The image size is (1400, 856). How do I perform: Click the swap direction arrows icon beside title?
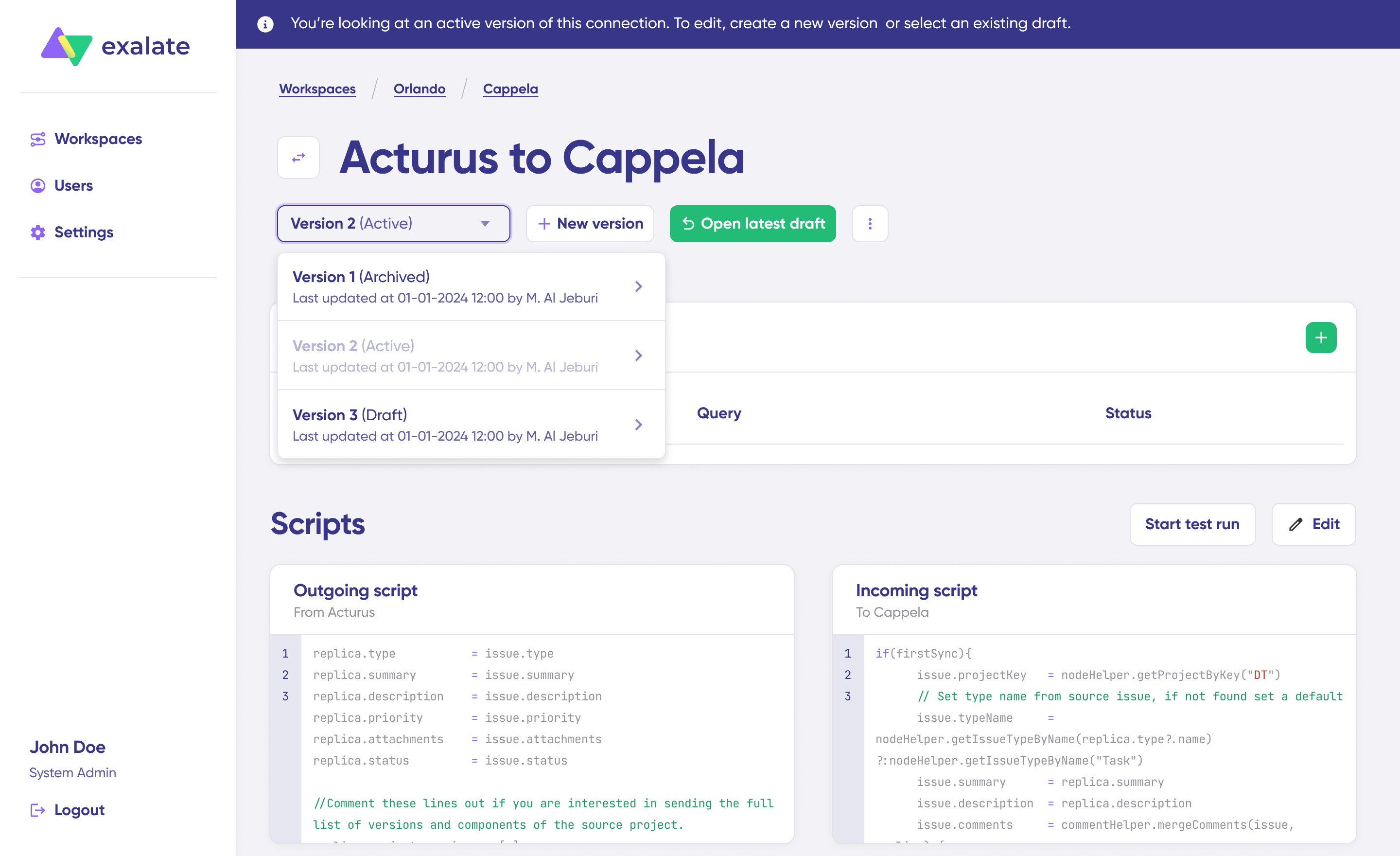click(x=298, y=158)
